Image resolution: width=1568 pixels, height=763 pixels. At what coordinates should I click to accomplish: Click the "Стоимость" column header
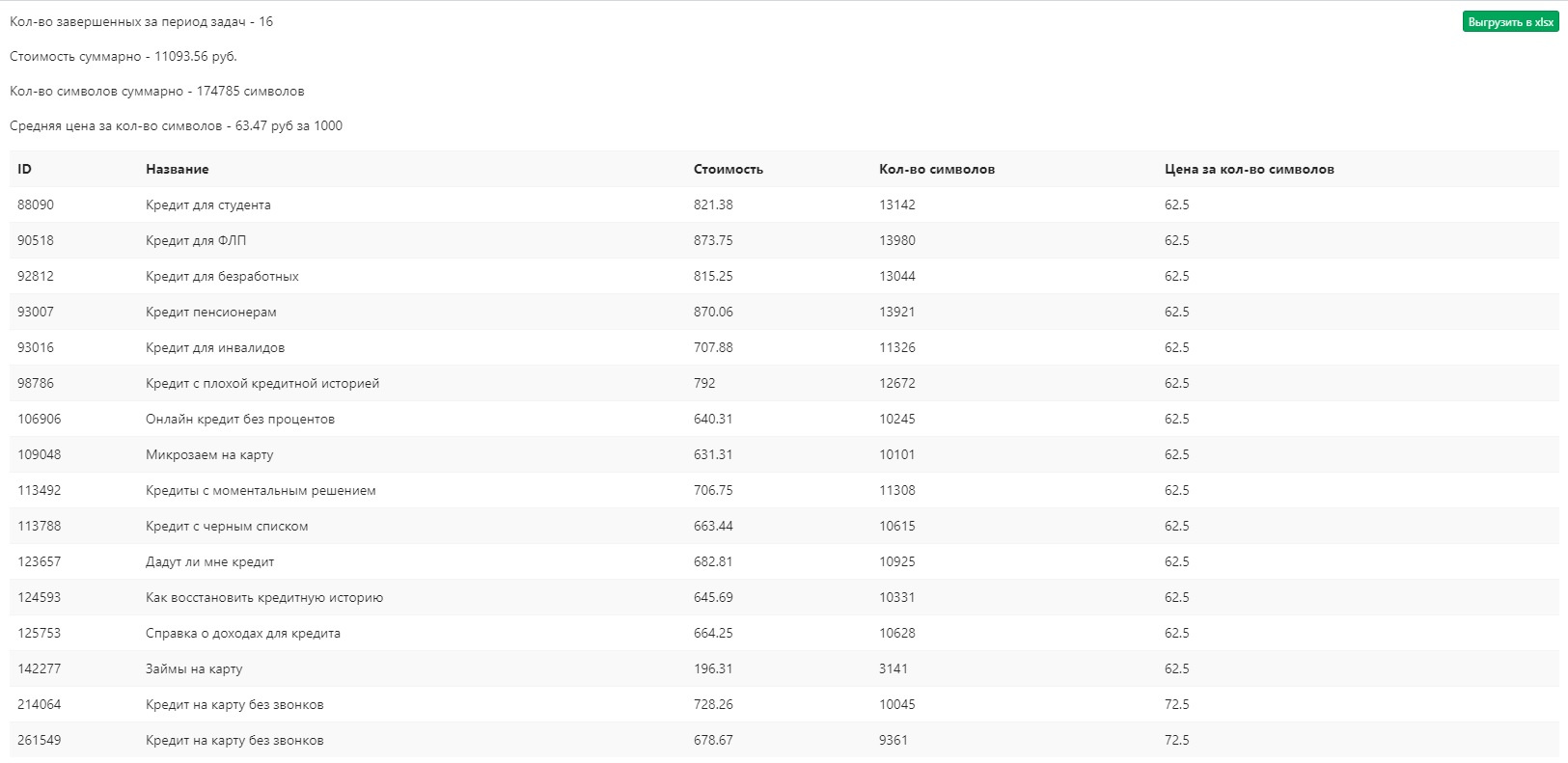tap(728, 169)
